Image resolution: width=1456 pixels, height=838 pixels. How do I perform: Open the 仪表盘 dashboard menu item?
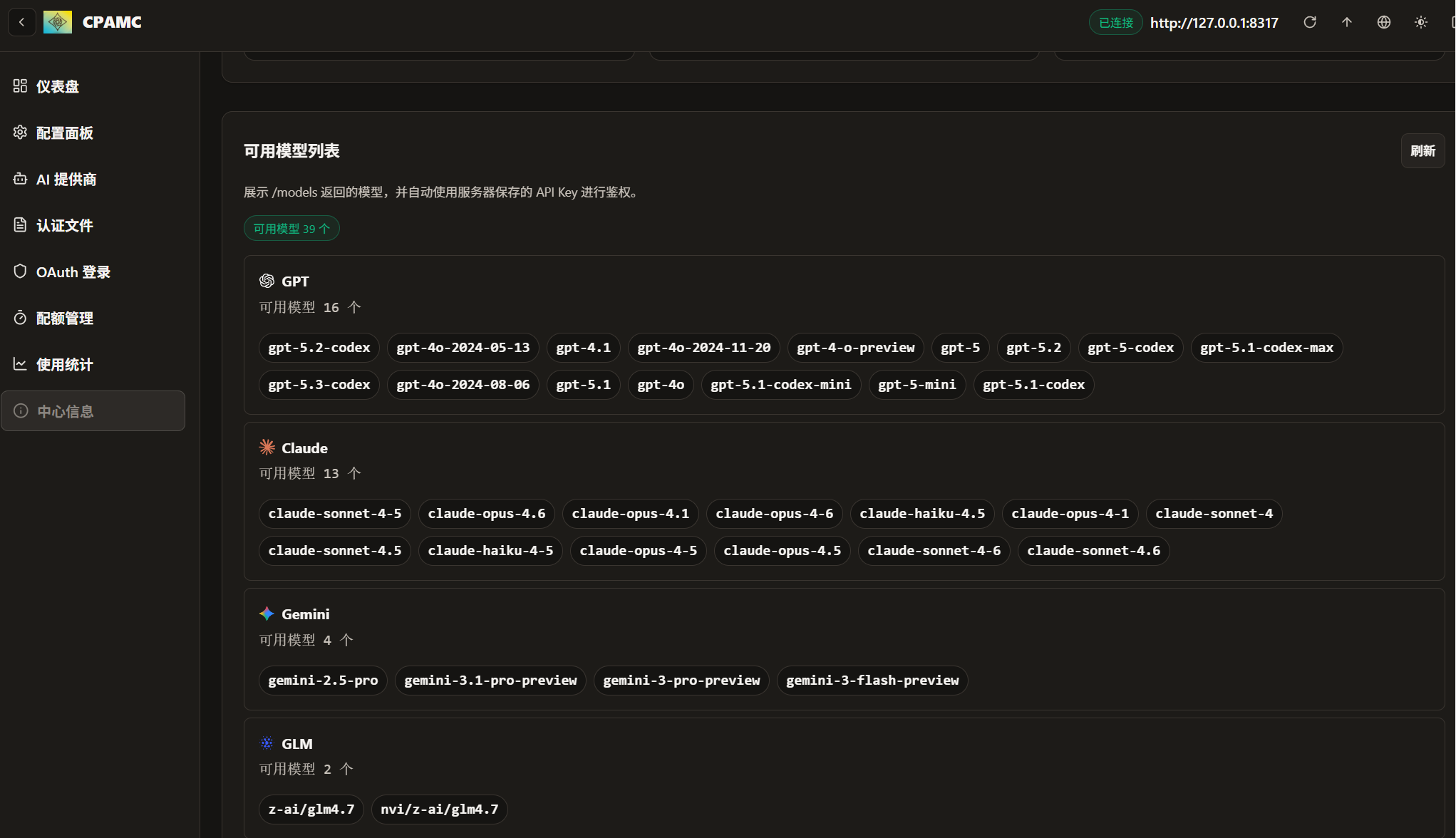[x=57, y=86]
